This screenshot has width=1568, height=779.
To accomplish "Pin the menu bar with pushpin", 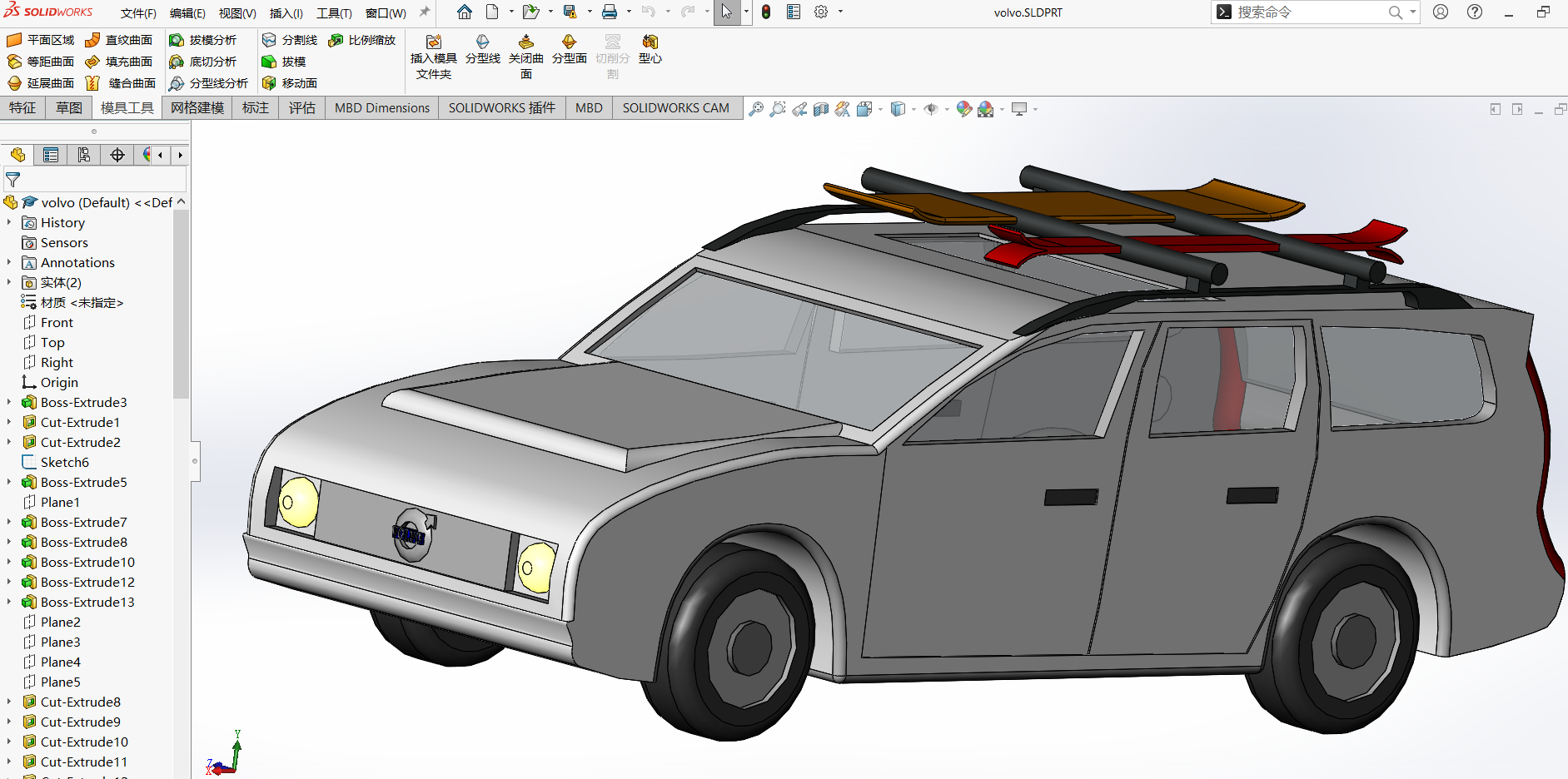I will [425, 12].
